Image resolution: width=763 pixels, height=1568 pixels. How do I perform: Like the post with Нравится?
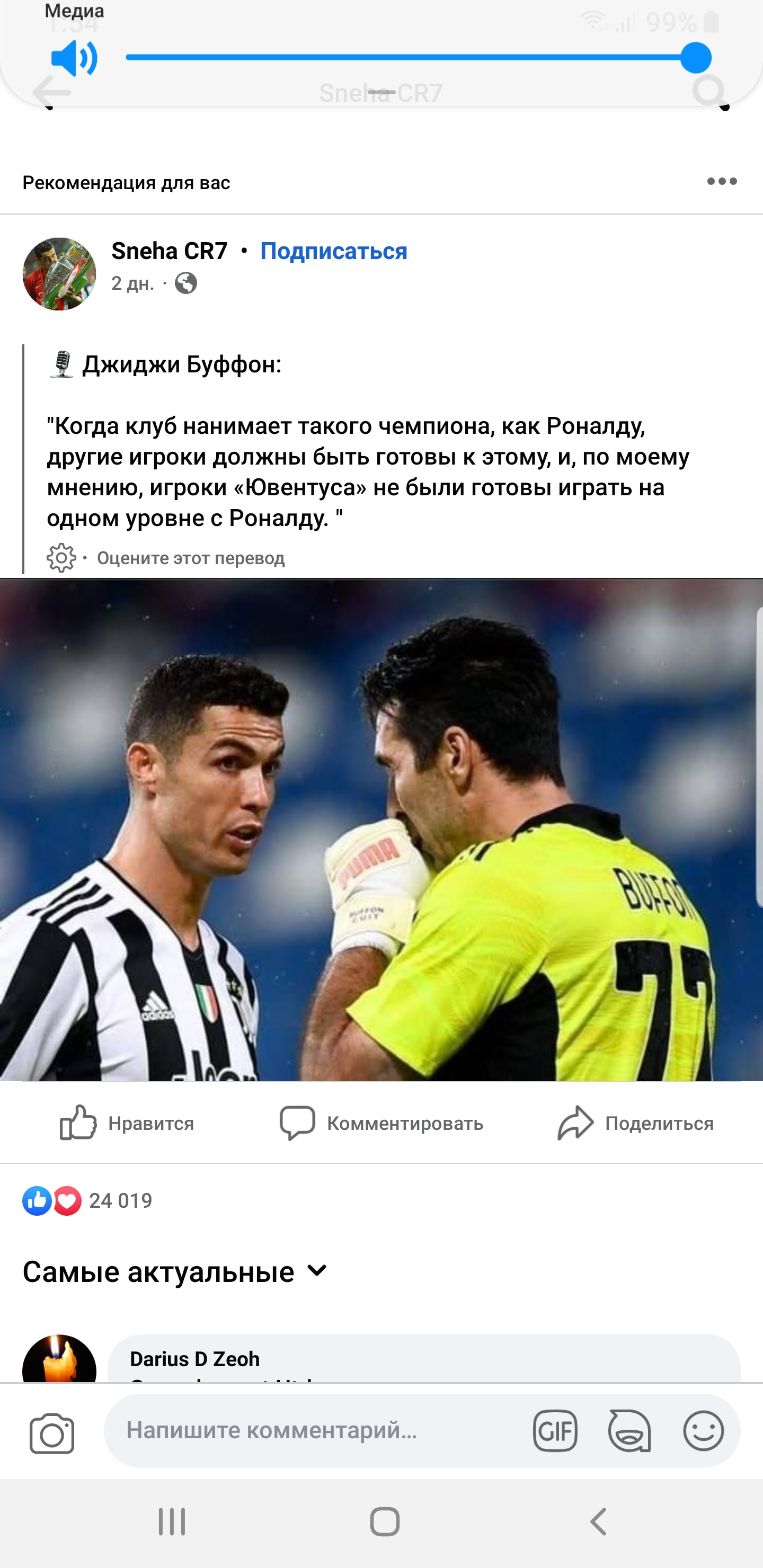coord(127,1122)
